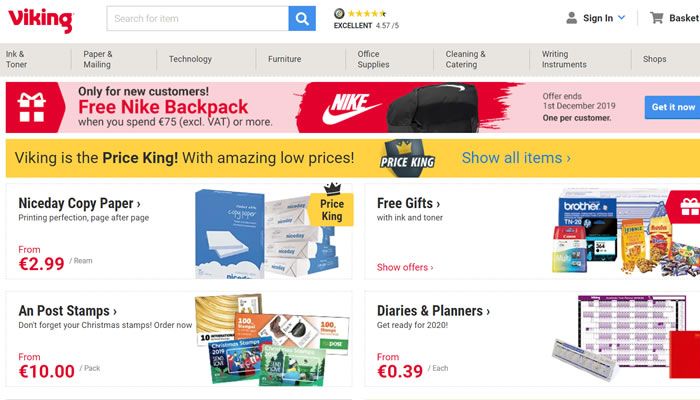Open the Diaries & Planners heading
Viewport: 700px width, 400px height.
(433, 310)
